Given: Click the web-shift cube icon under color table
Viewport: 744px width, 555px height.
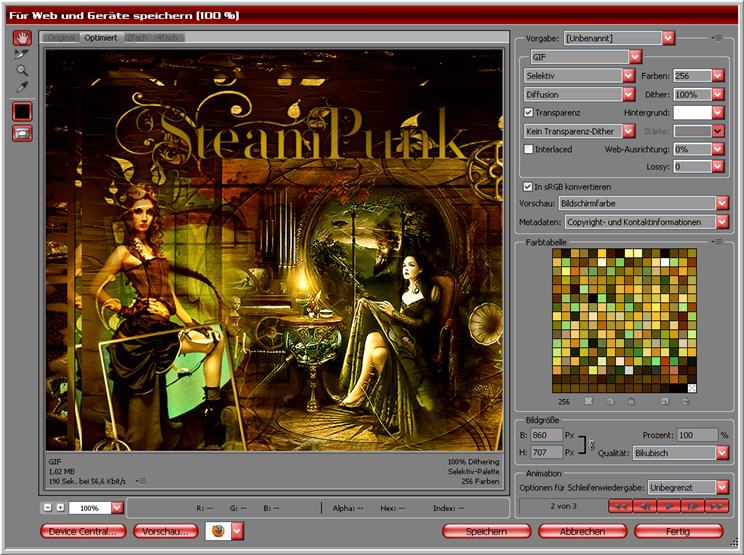Looking at the screenshot, I should coord(610,402).
